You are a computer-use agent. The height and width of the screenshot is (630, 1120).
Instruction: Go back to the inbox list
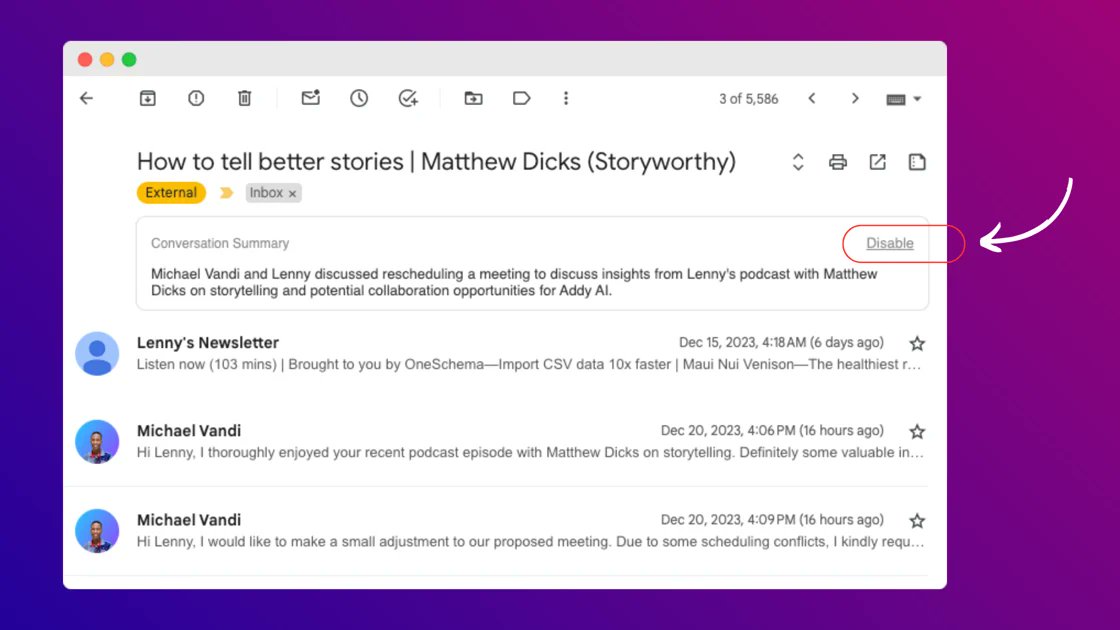click(x=86, y=99)
